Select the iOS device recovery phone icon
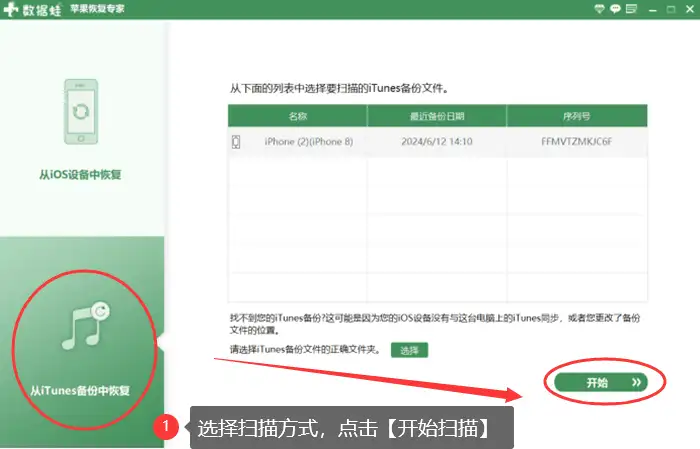Screen dimensions: 700x449 point(81,112)
